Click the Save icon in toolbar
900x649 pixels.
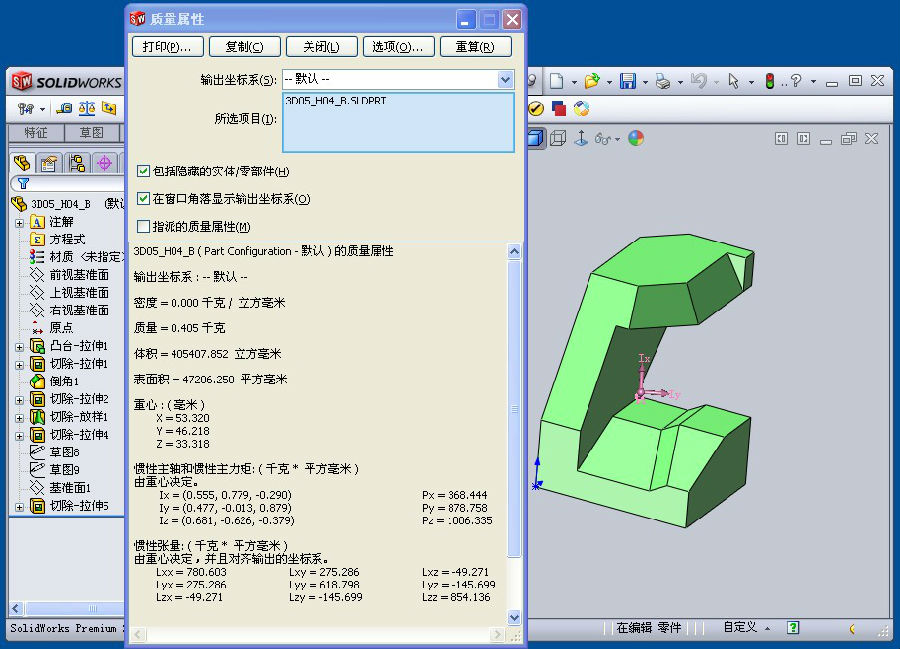tap(628, 81)
